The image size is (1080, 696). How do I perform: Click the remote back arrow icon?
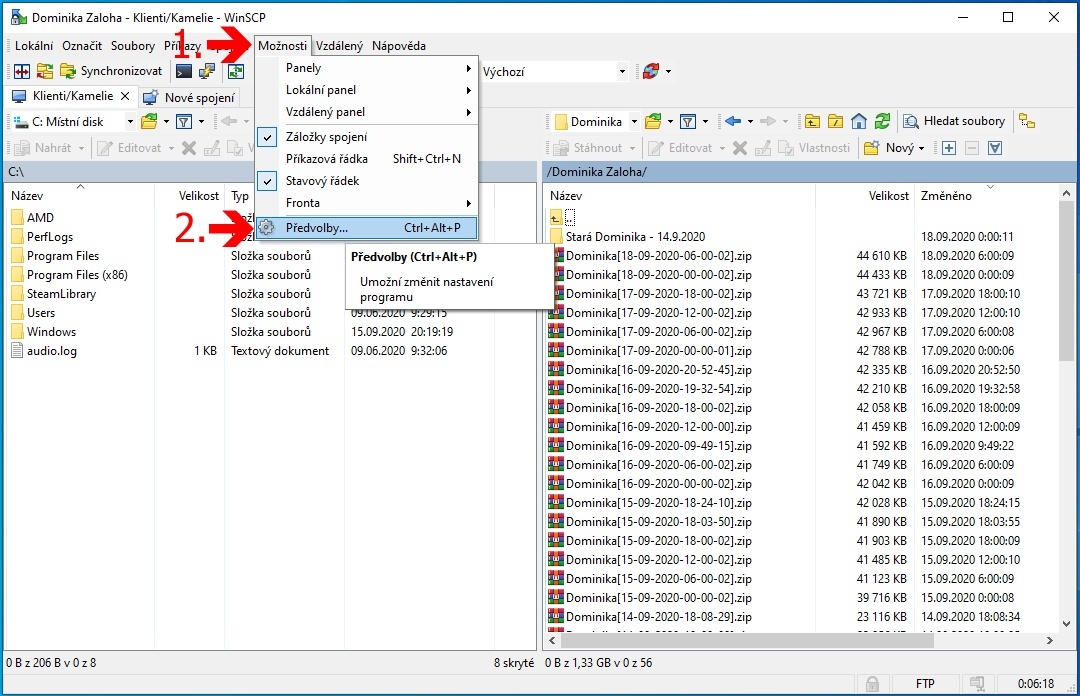coord(733,122)
